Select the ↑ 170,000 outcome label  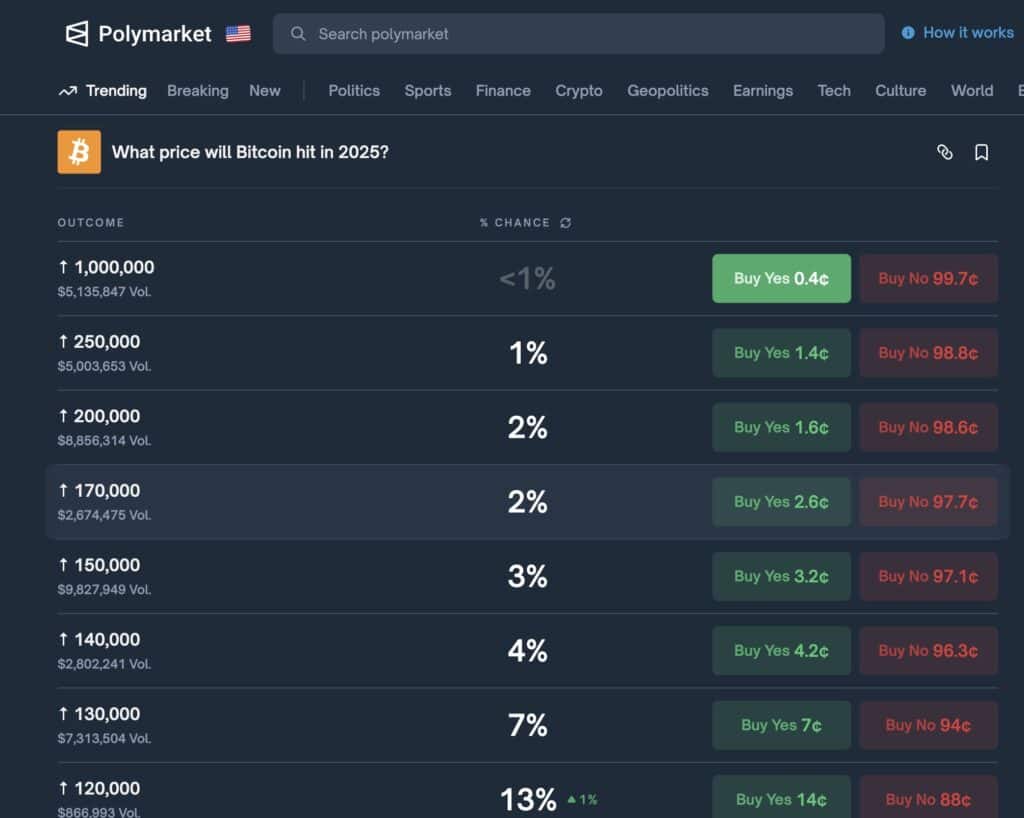click(99, 490)
